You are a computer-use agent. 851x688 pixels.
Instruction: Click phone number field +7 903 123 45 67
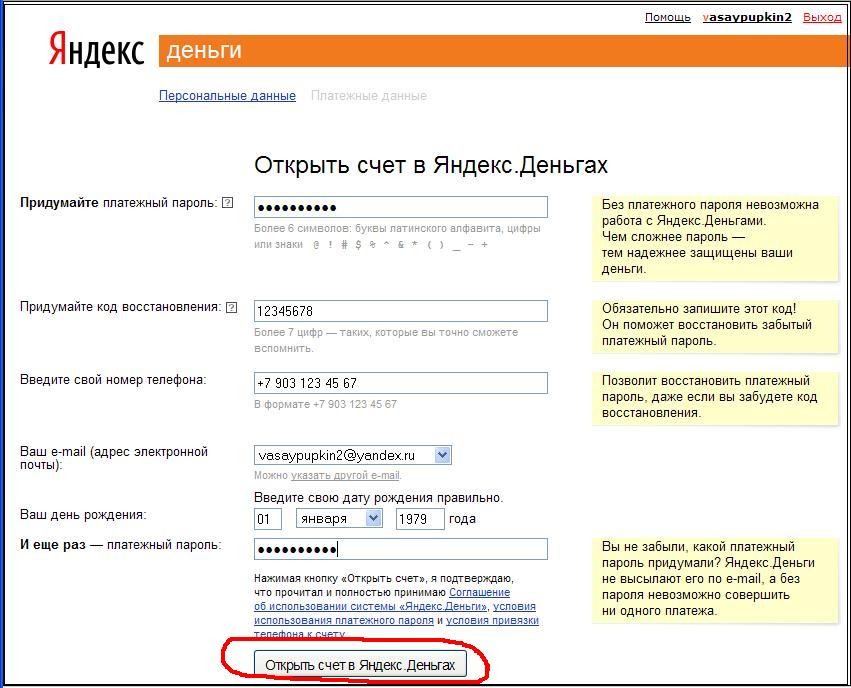(x=401, y=383)
